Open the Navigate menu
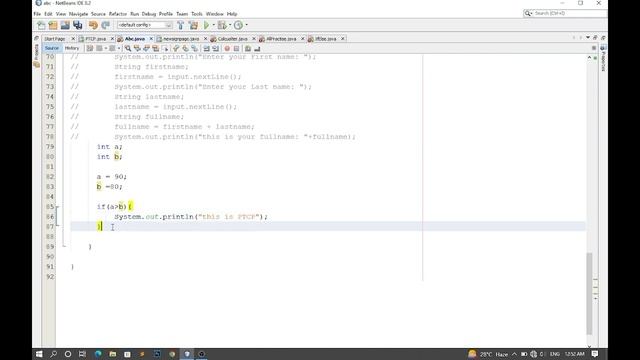Image resolution: width=640 pixels, height=360 pixels. pos(78,14)
